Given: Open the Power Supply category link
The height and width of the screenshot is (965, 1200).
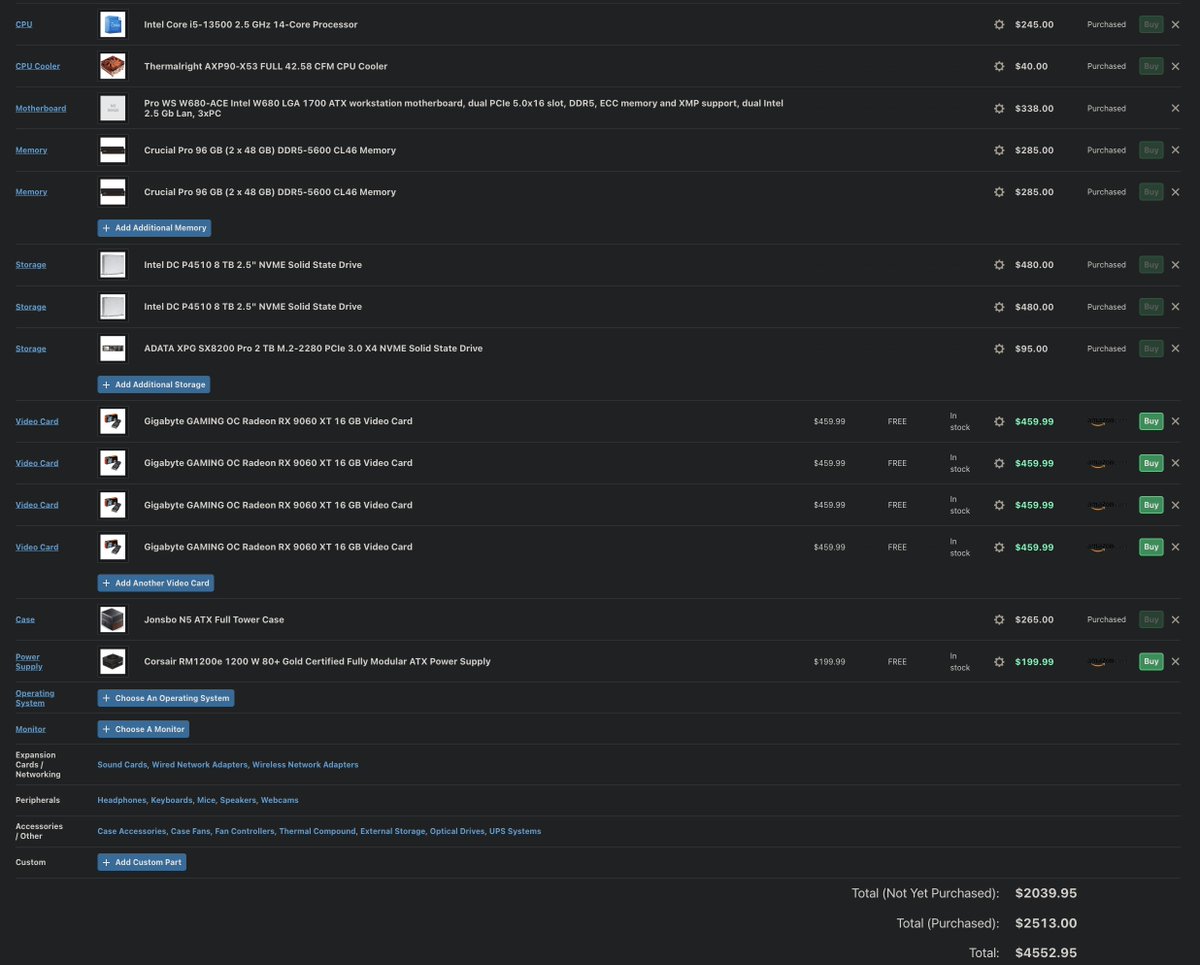Looking at the screenshot, I should 28,662.
